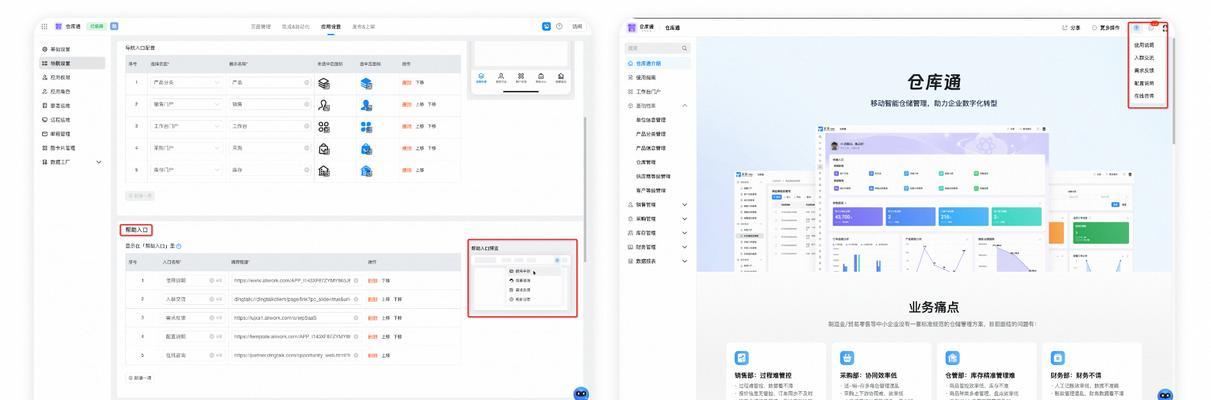1211x400 pixels.
Task: Select 应用设置 tab
Action: (x=331, y=26)
